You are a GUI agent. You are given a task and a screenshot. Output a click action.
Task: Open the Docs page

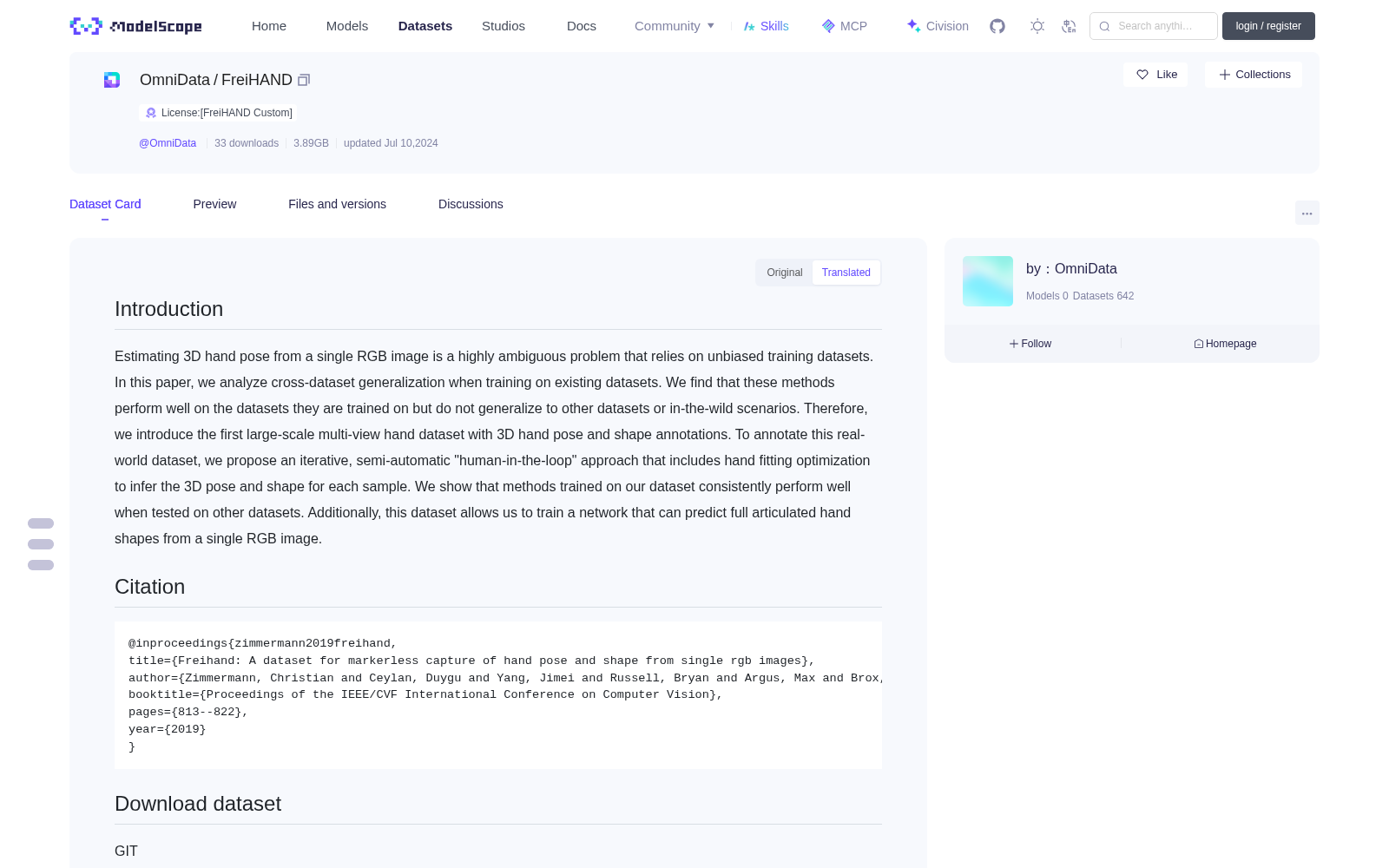pyautogui.click(x=582, y=26)
